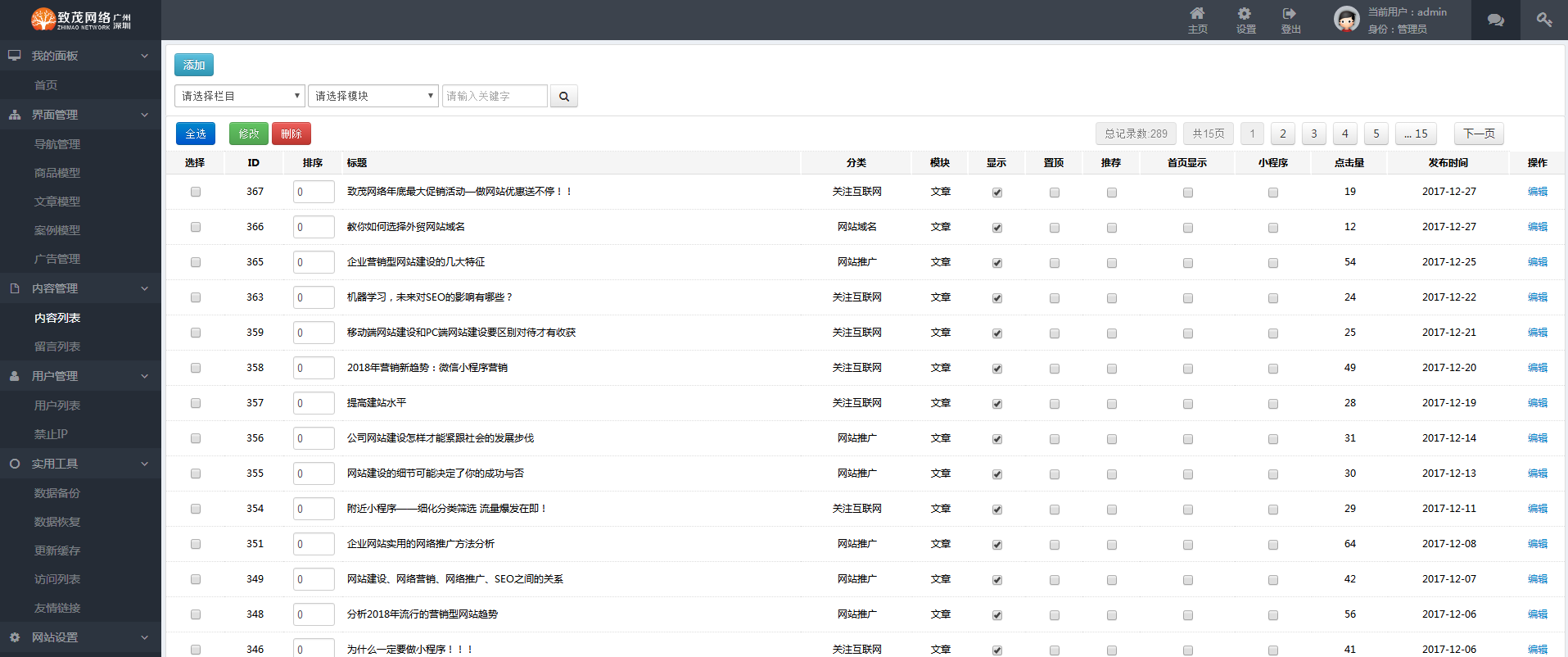Click the magnifier search button
Image resolution: width=1568 pixels, height=657 pixels.
coord(564,97)
